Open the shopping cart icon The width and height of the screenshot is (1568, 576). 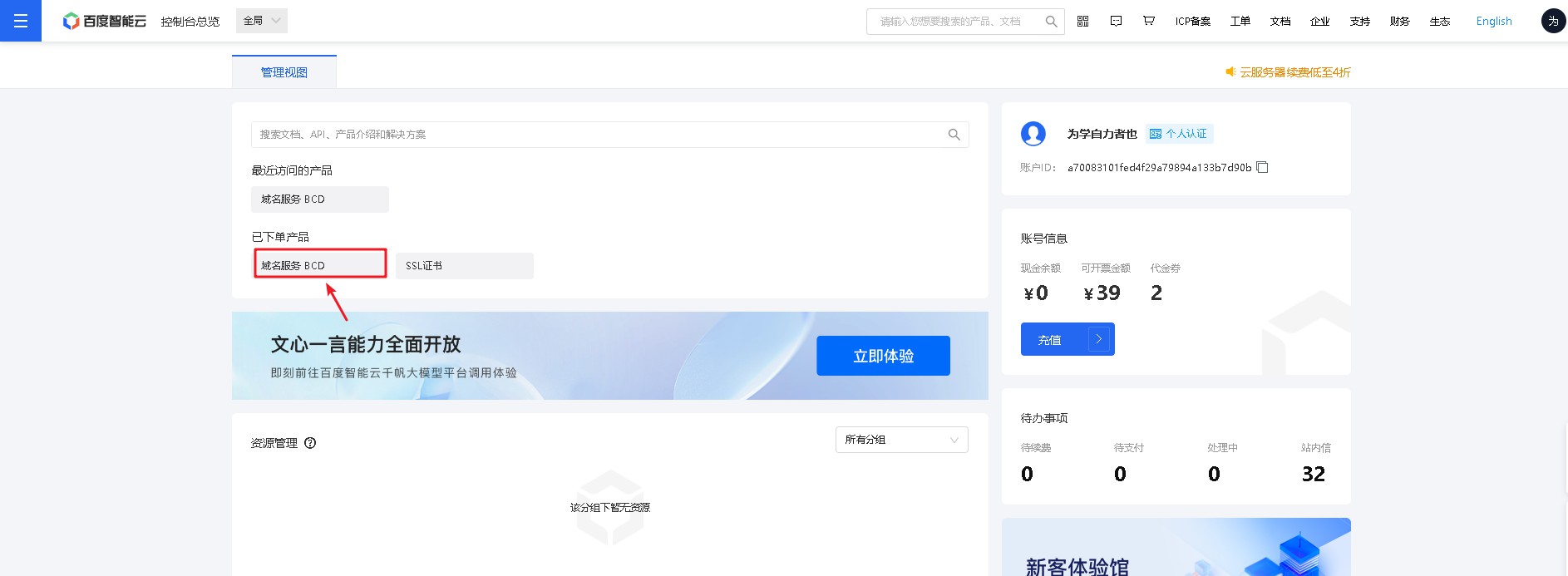click(x=1149, y=21)
